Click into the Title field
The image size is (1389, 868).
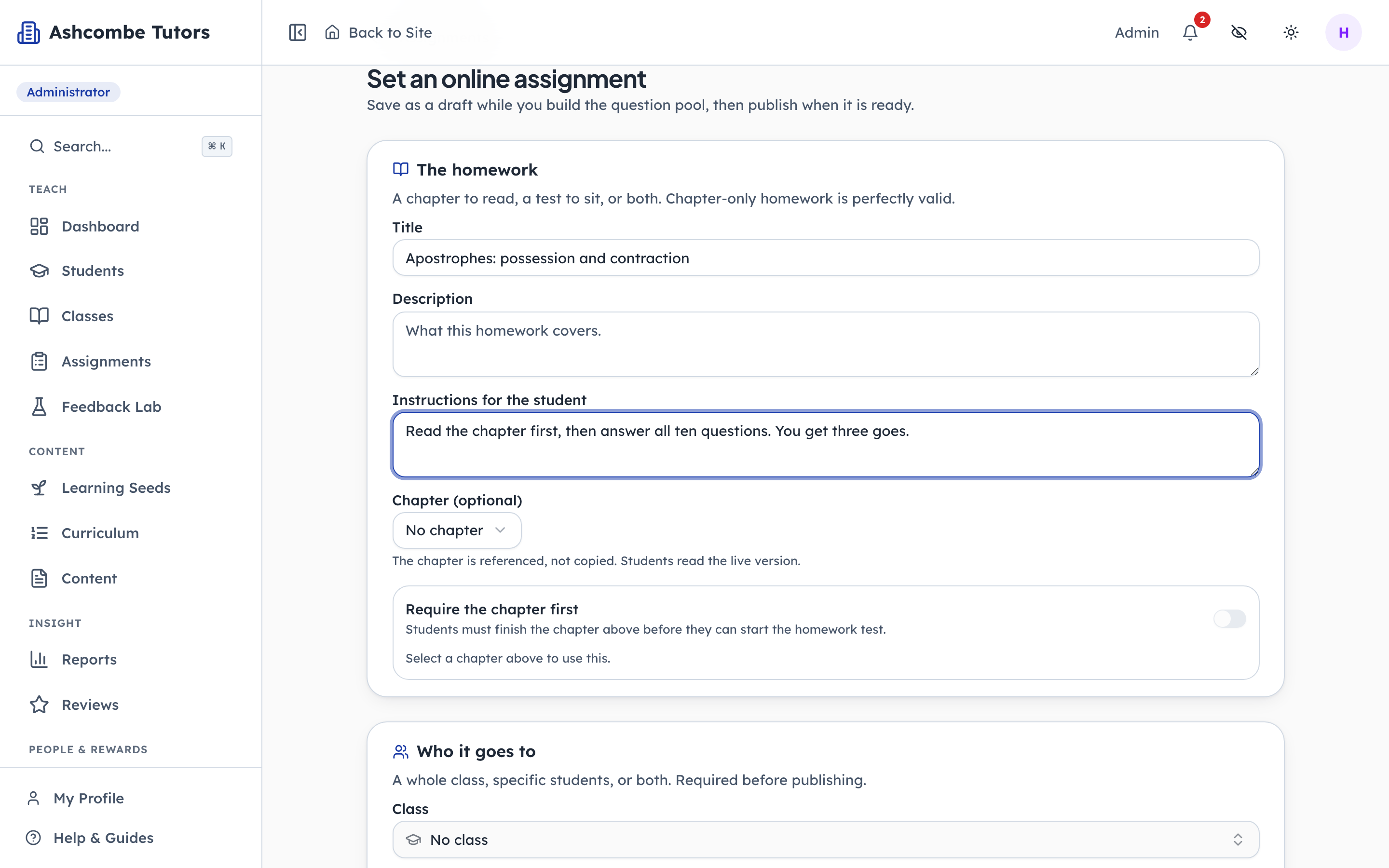(x=825, y=258)
